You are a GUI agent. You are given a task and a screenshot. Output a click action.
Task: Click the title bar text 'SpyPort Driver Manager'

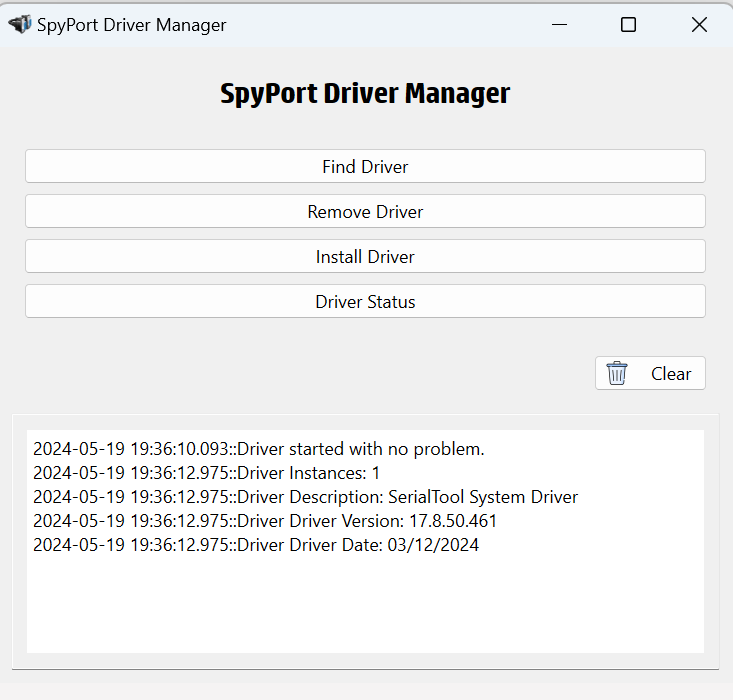coord(131,25)
